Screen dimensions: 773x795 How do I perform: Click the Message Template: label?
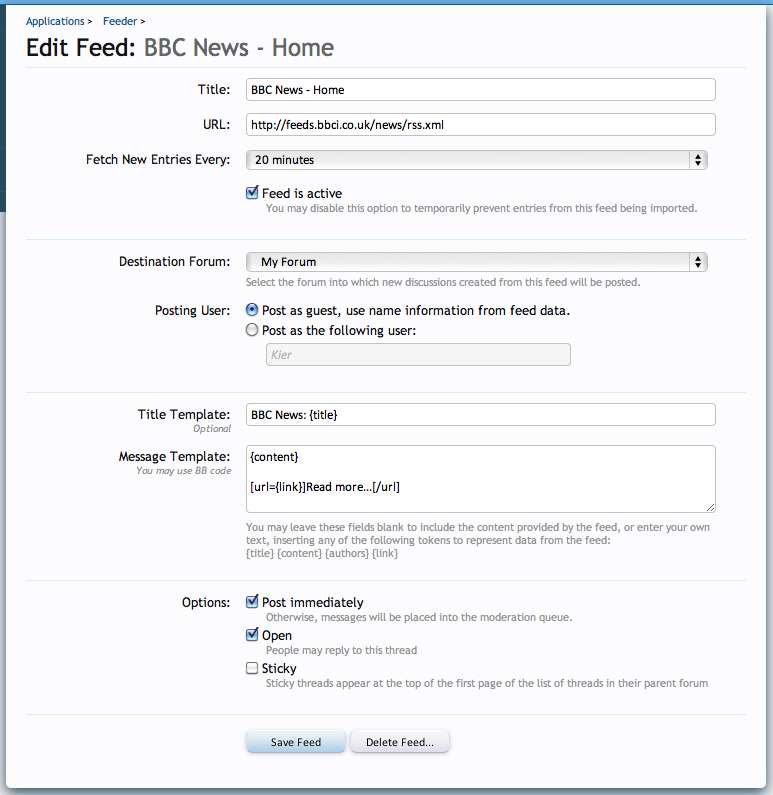[174, 456]
